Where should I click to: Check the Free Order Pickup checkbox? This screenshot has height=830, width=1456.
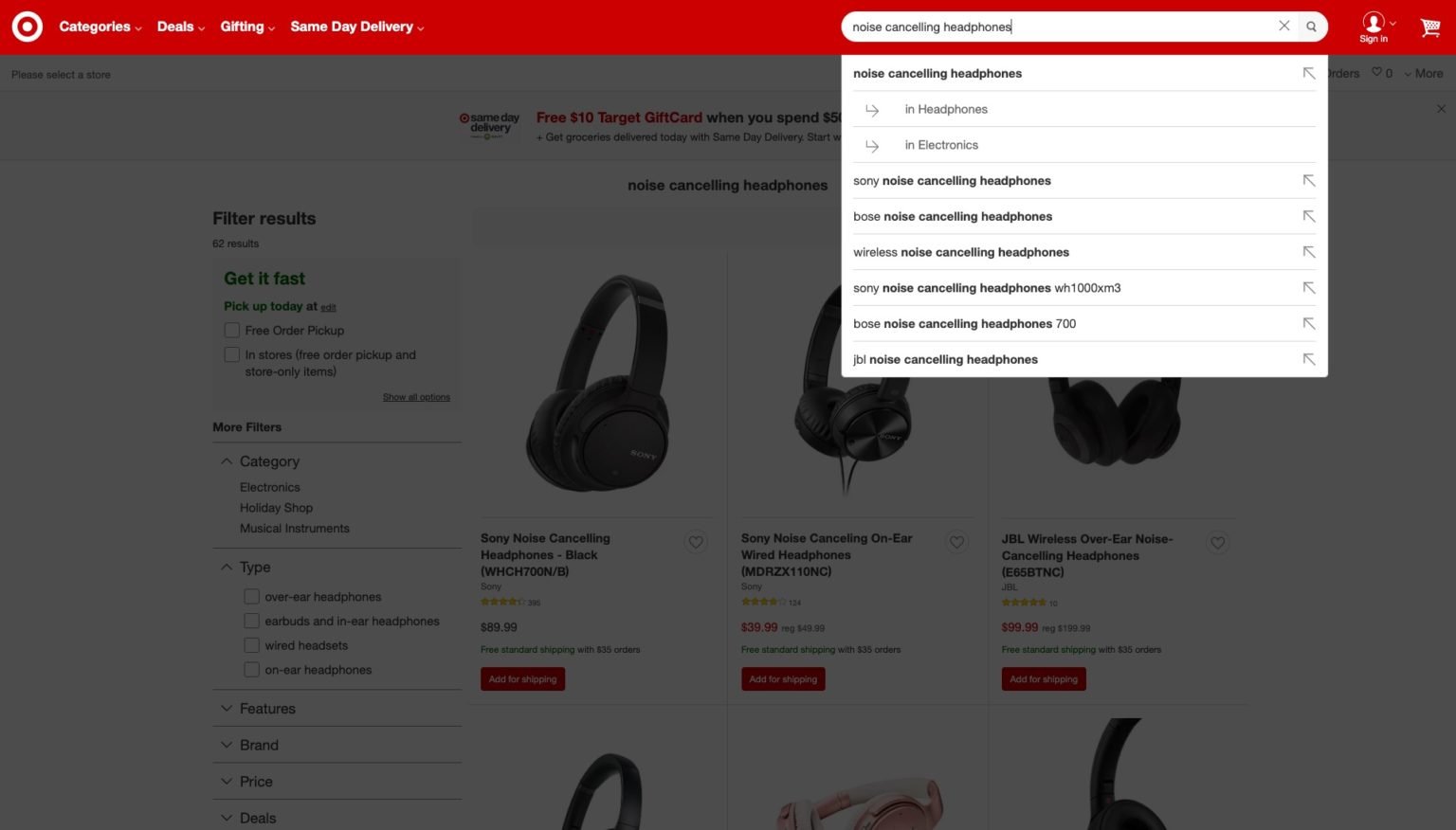tap(232, 331)
